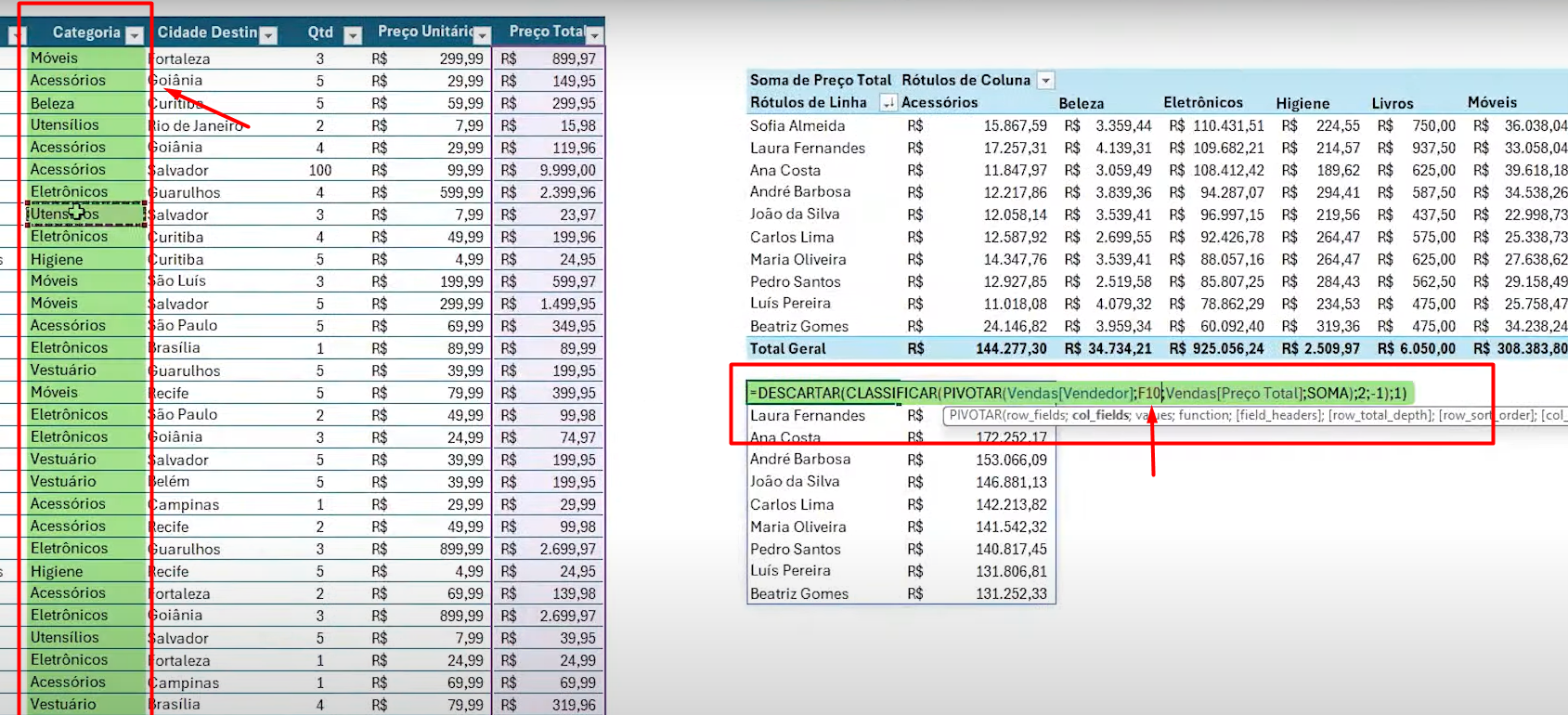Select pivot value 15.867,59 for Sofia Almeida
Screen dimensions: 1568x715
1016,125
